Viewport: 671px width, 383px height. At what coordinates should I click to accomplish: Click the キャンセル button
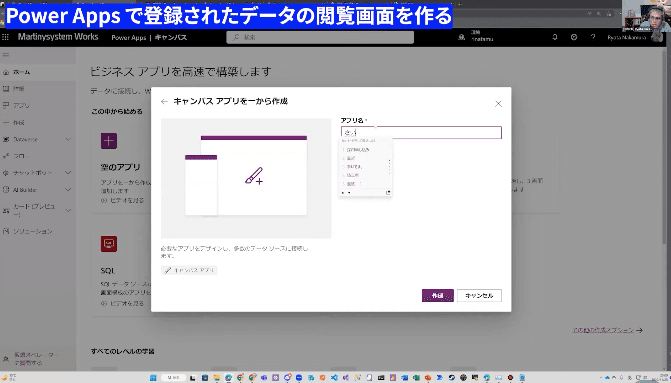tap(479, 296)
